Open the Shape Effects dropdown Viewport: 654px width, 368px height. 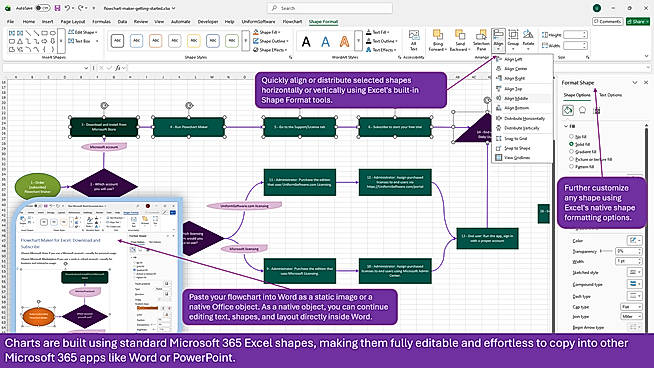click(271, 50)
